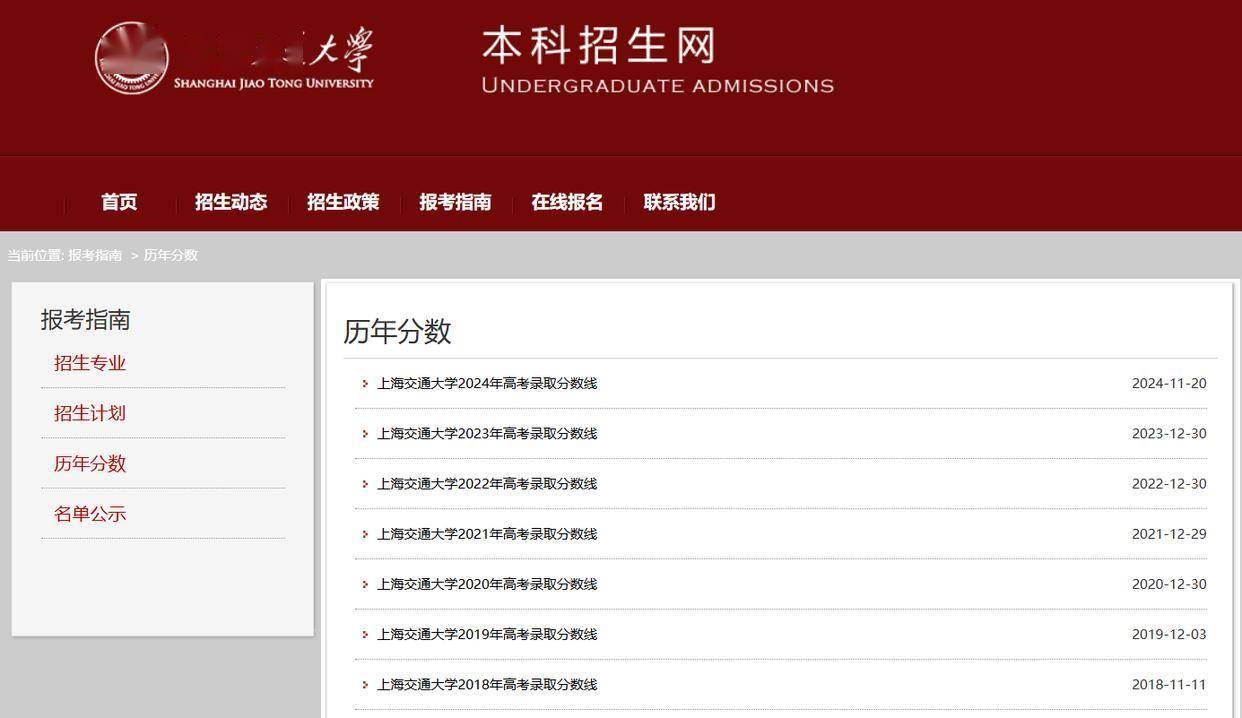The height and width of the screenshot is (718, 1242).
Task: Select 招生计划 in the sidebar
Action: pos(90,413)
